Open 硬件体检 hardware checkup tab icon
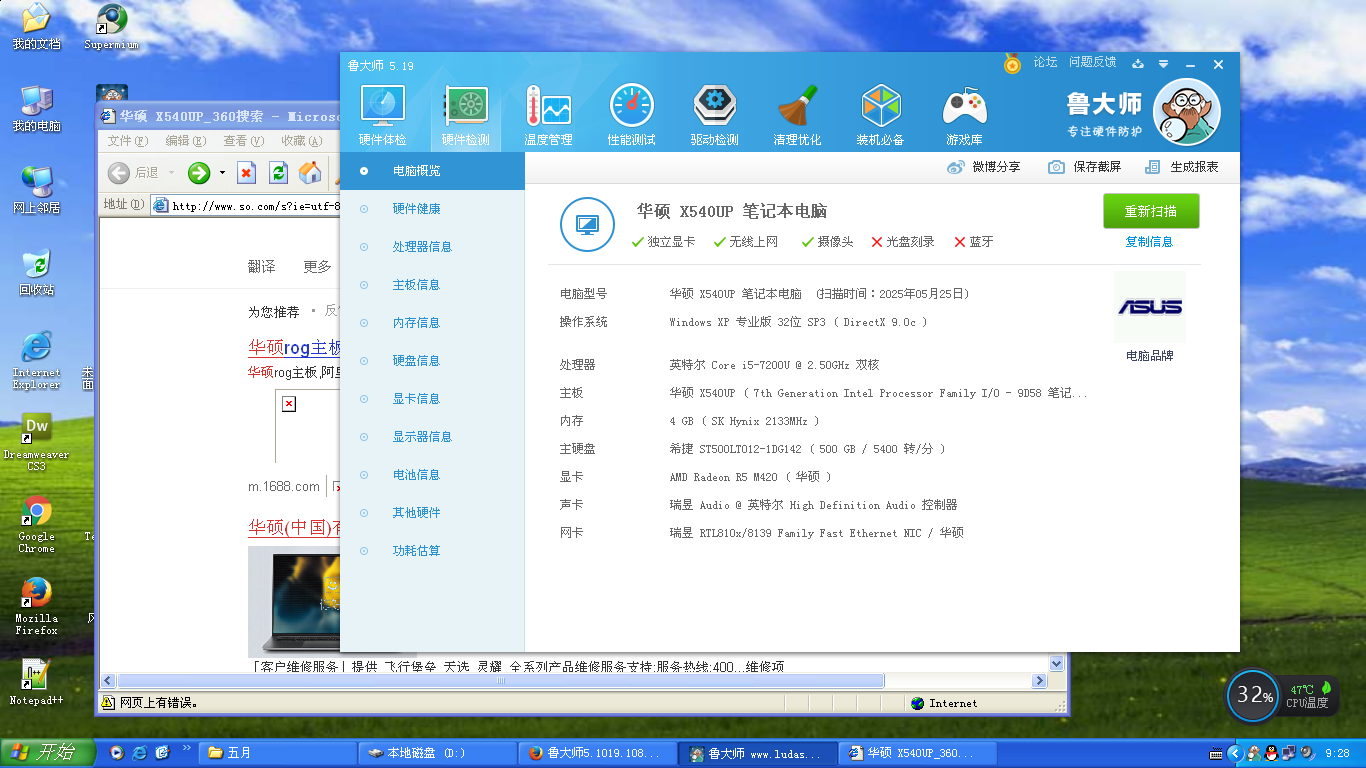Image resolution: width=1366 pixels, height=768 pixels. pyautogui.click(x=382, y=106)
